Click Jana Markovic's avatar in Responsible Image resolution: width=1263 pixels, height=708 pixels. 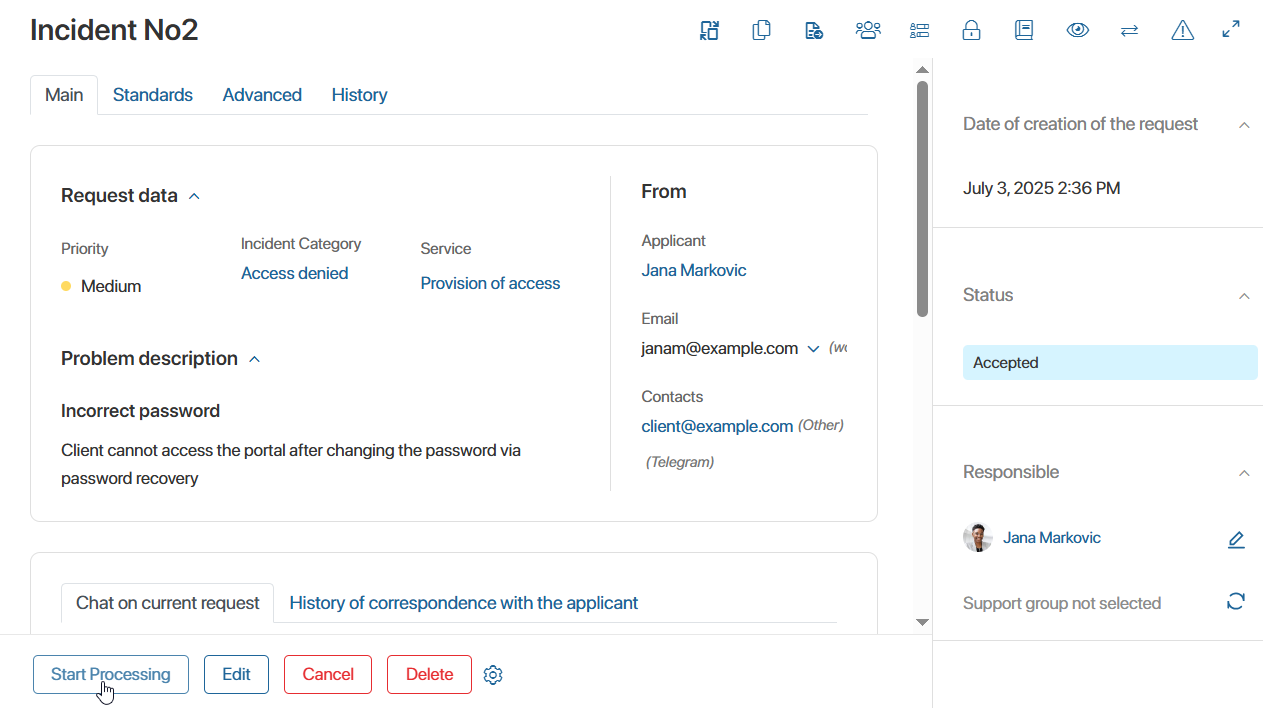click(x=978, y=538)
